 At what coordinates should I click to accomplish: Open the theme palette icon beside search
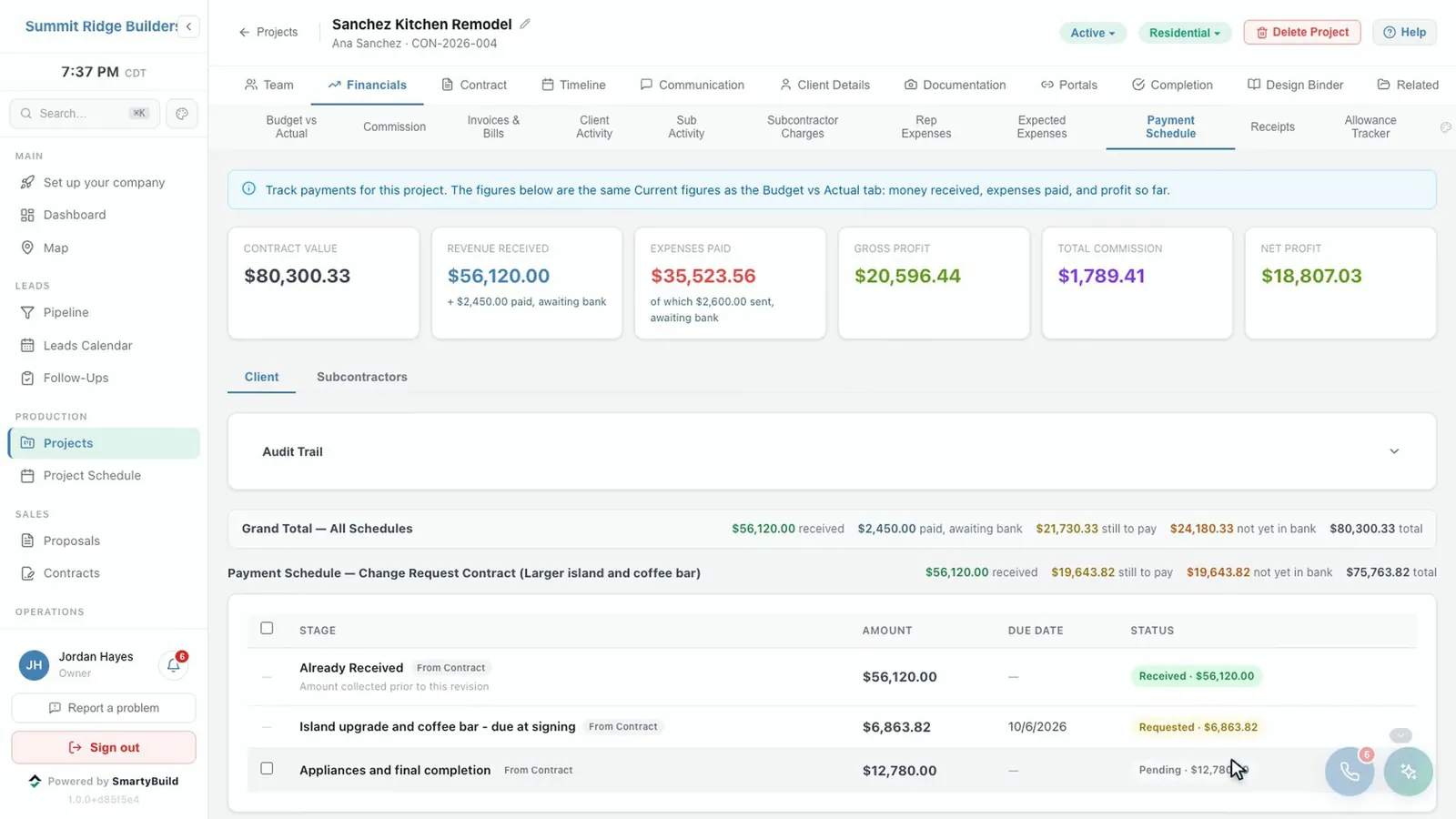(182, 114)
